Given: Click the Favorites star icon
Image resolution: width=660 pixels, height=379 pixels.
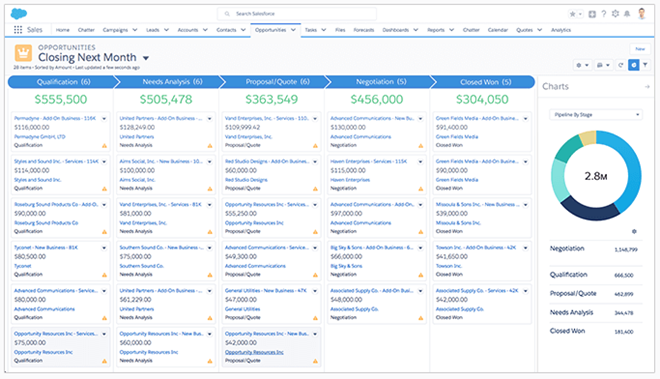Looking at the screenshot, I should [572, 14].
